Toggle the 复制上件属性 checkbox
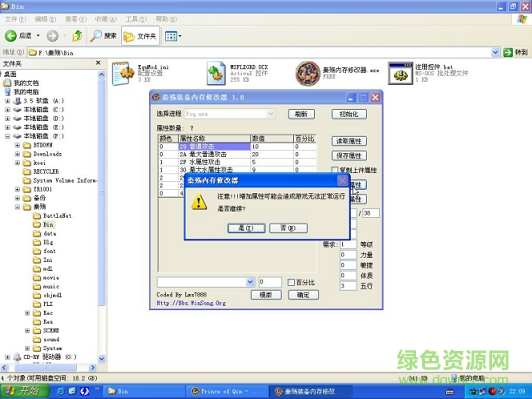 (x=335, y=170)
